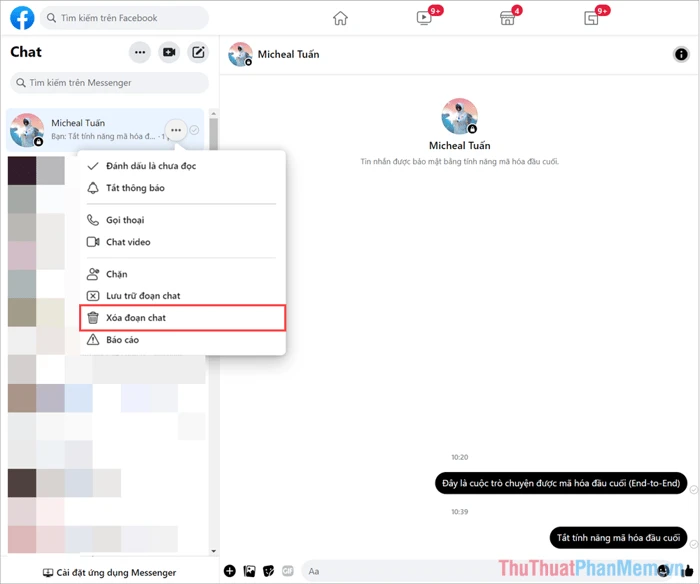Click the profile name 'Micheal Tuấn' under large avatar
700x584 pixels.
click(x=459, y=146)
